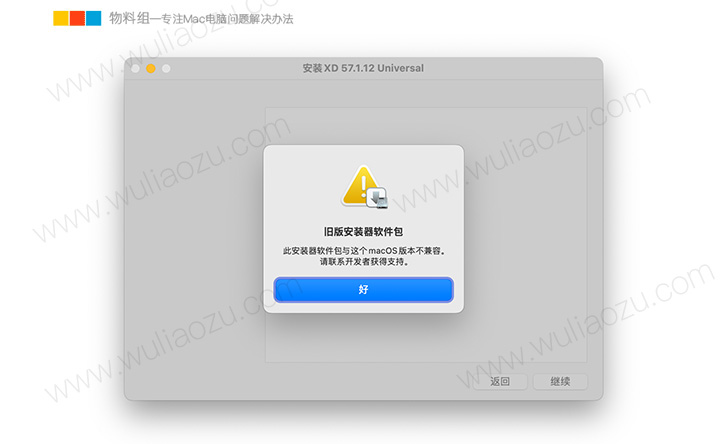Image resolution: width=720 pixels, height=444 pixels.
Task: Click the message 此安装器软件包与这个macOS版本不兼容
Action: tap(364, 251)
